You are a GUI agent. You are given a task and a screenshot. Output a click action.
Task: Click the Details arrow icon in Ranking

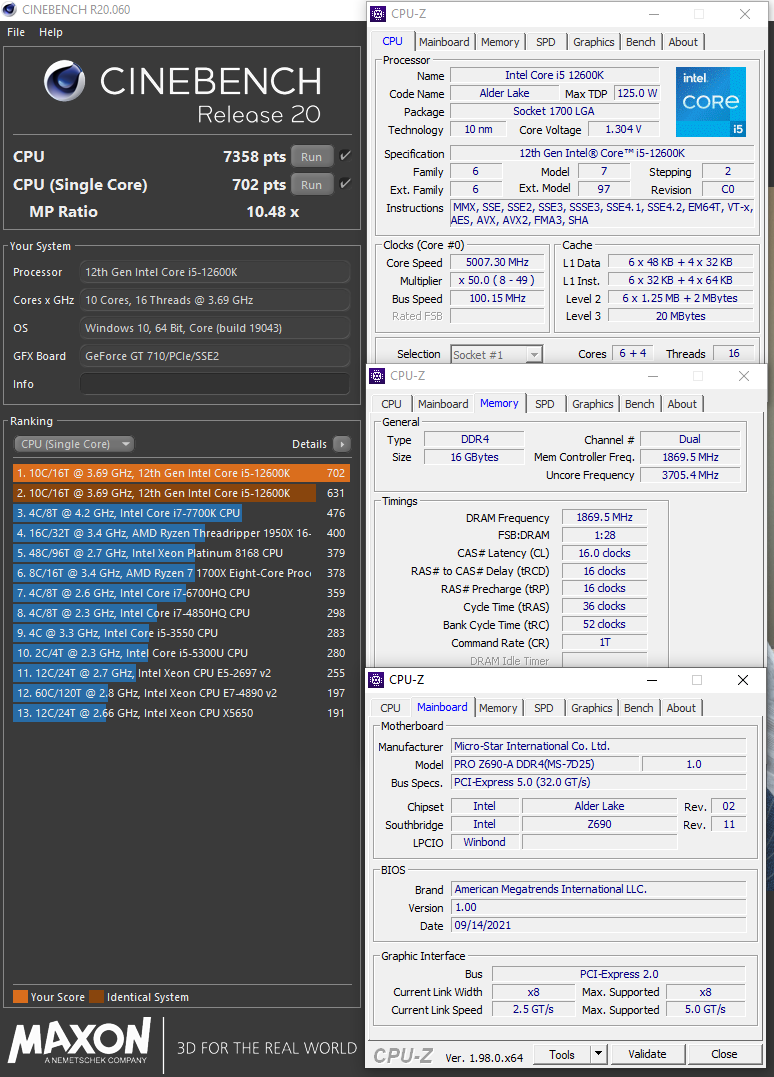pyautogui.click(x=341, y=444)
